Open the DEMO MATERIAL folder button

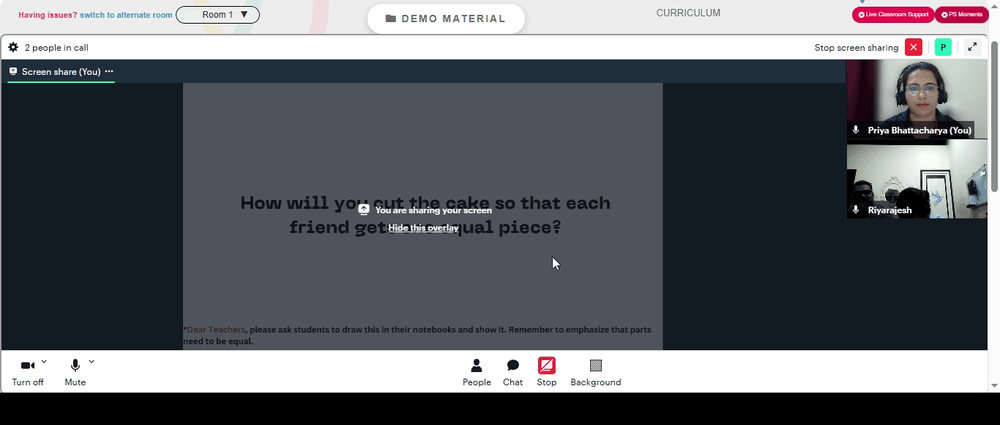(x=446, y=19)
